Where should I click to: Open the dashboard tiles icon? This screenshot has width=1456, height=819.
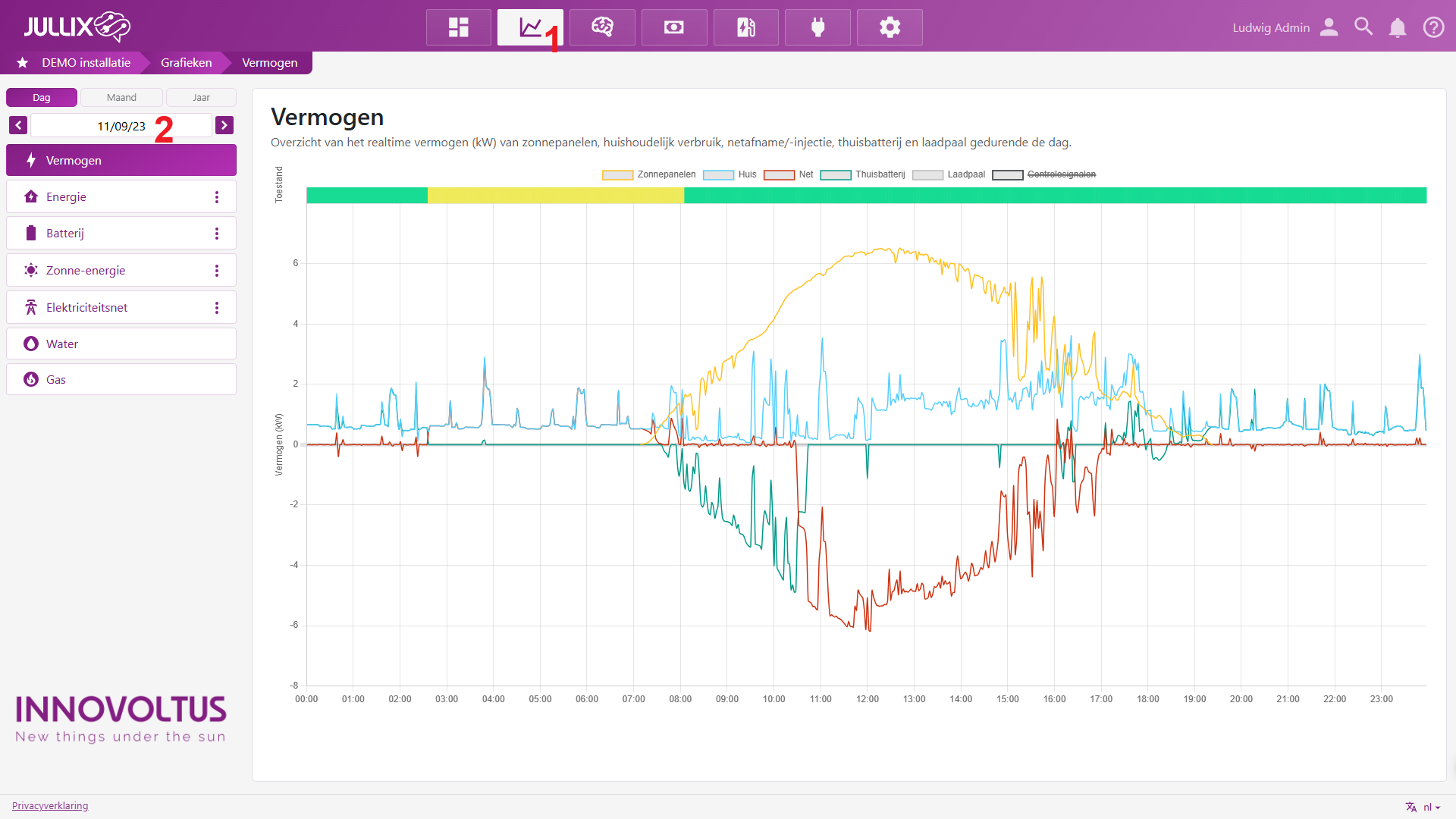tap(458, 27)
